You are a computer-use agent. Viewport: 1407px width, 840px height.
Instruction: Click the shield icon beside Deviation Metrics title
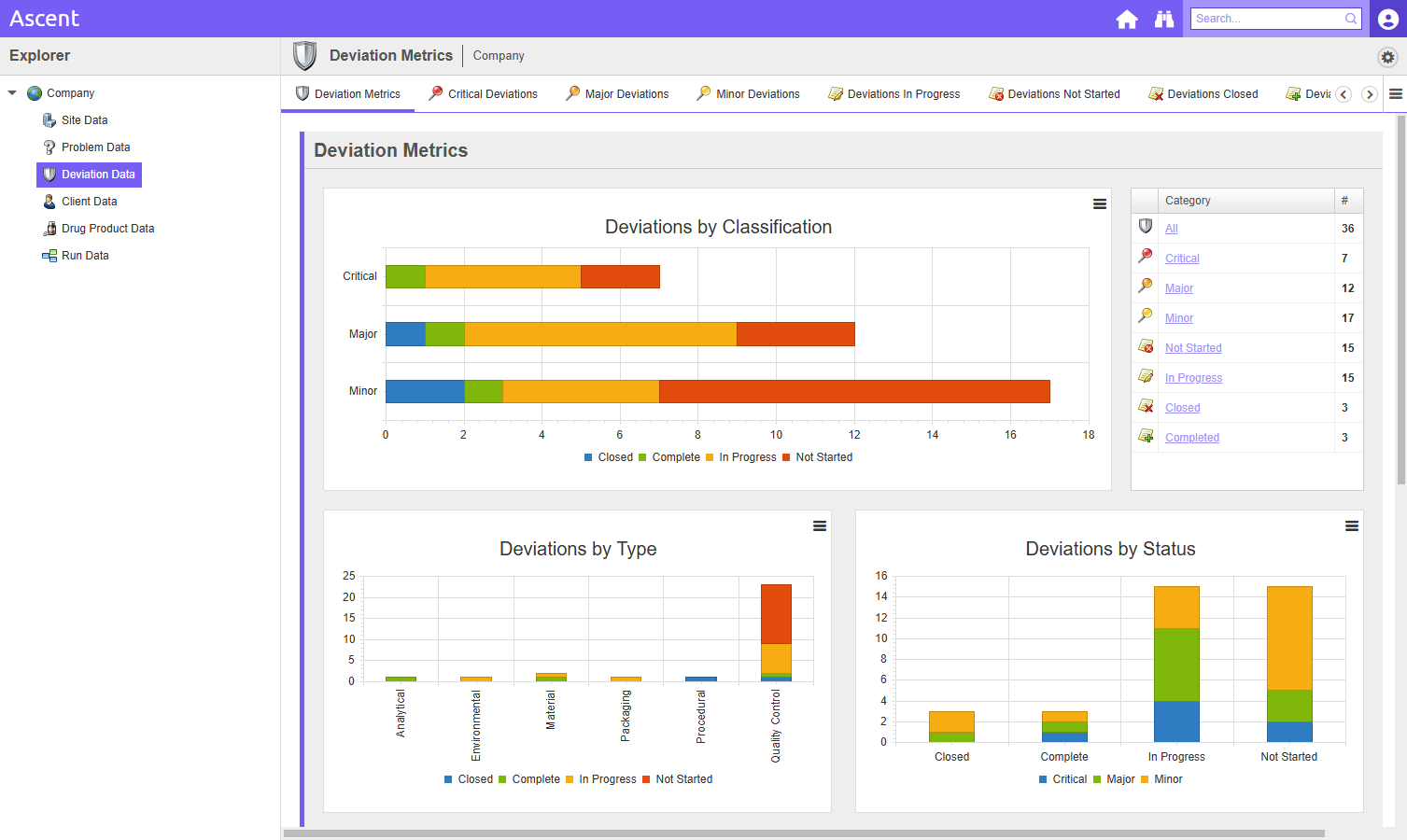click(x=304, y=56)
